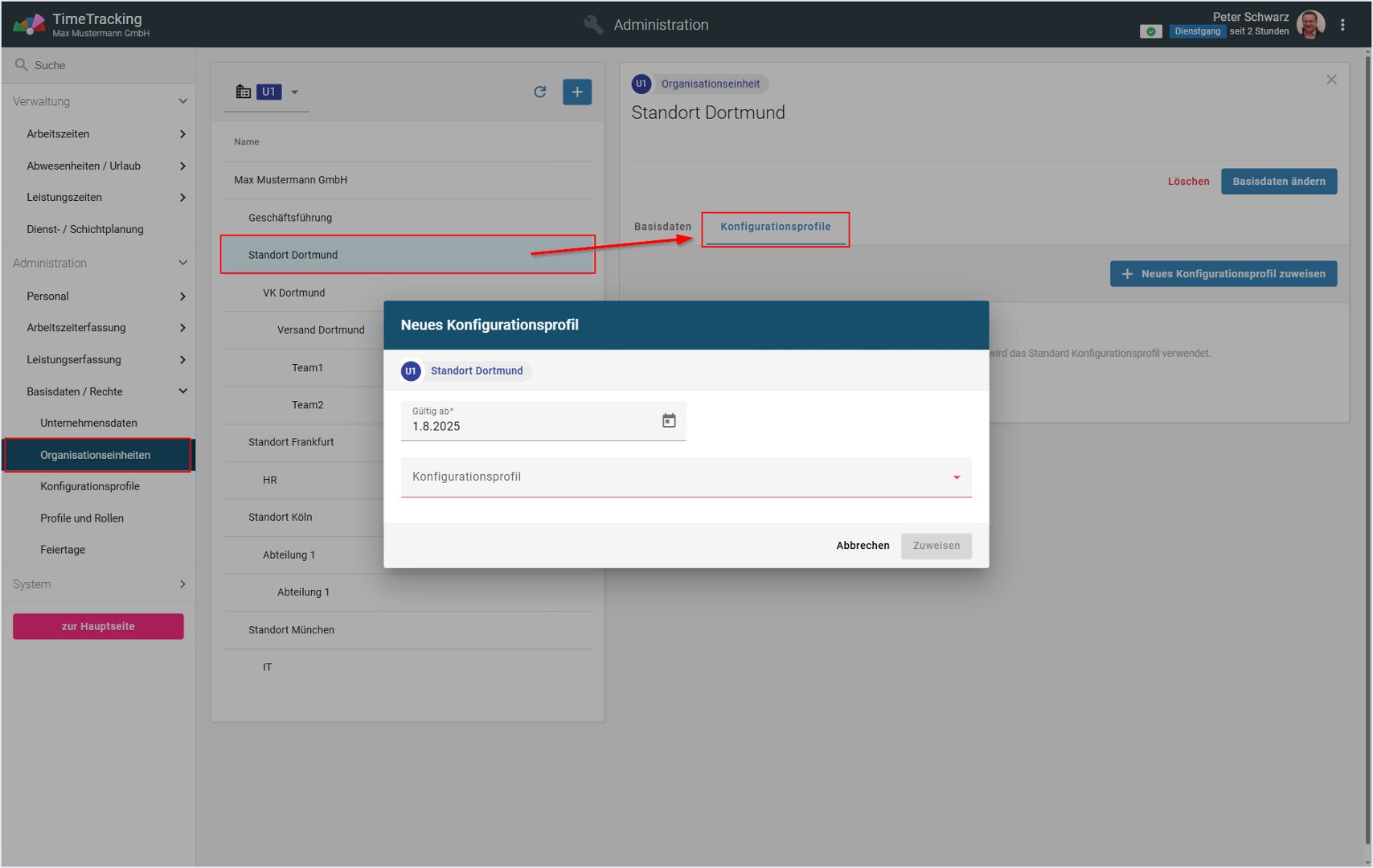Open the three-dot user menu
The height and width of the screenshot is (868, 1373).
coord(1342,25)
